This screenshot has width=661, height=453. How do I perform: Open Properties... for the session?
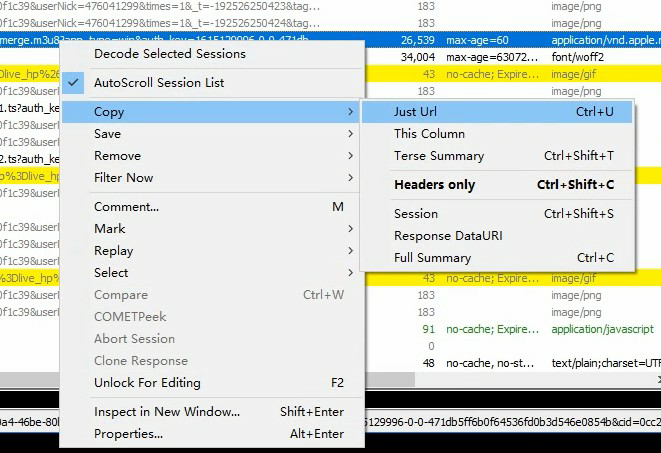tap(128, 434)
